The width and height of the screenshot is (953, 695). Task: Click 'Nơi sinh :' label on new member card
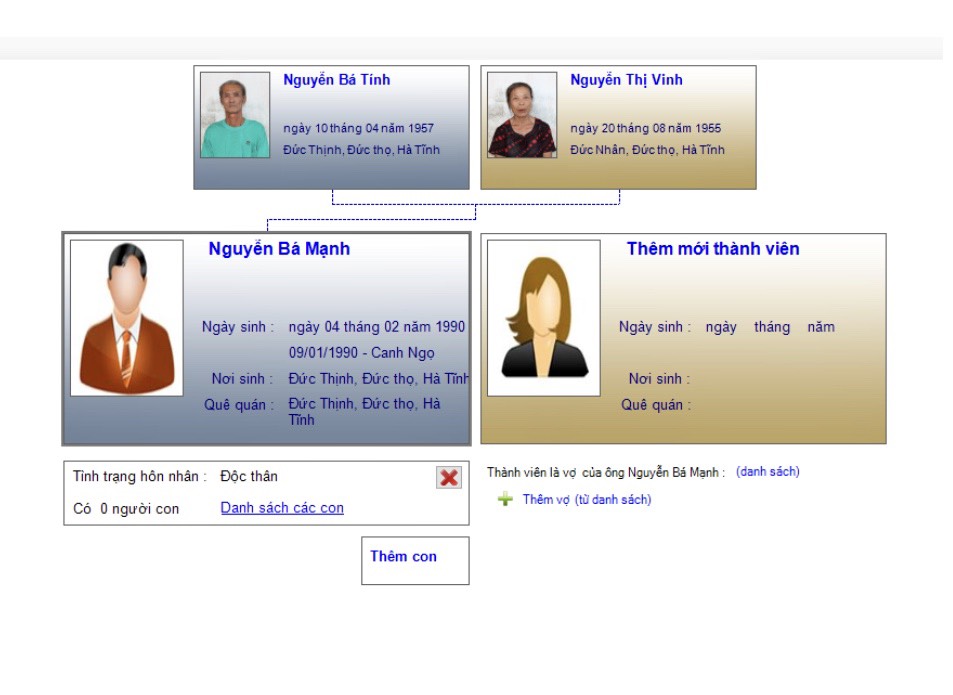point(660,378)
